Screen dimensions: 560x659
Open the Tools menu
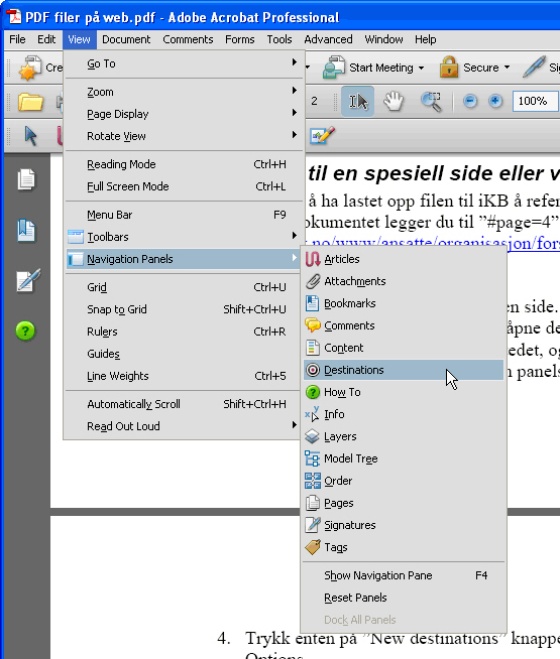pos(279,40)
